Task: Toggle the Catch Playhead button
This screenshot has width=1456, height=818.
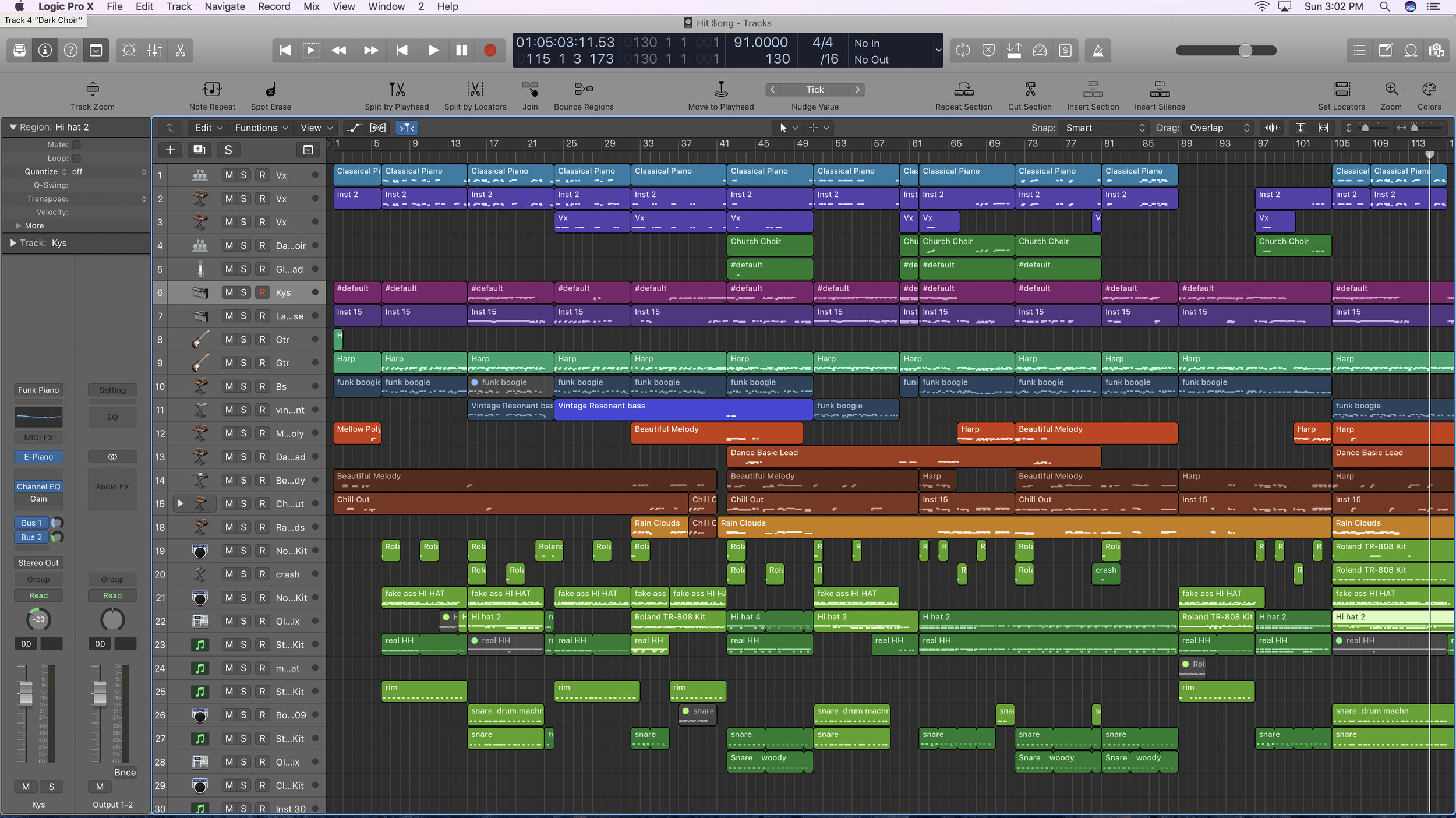Action: click(x=407, y=128)
